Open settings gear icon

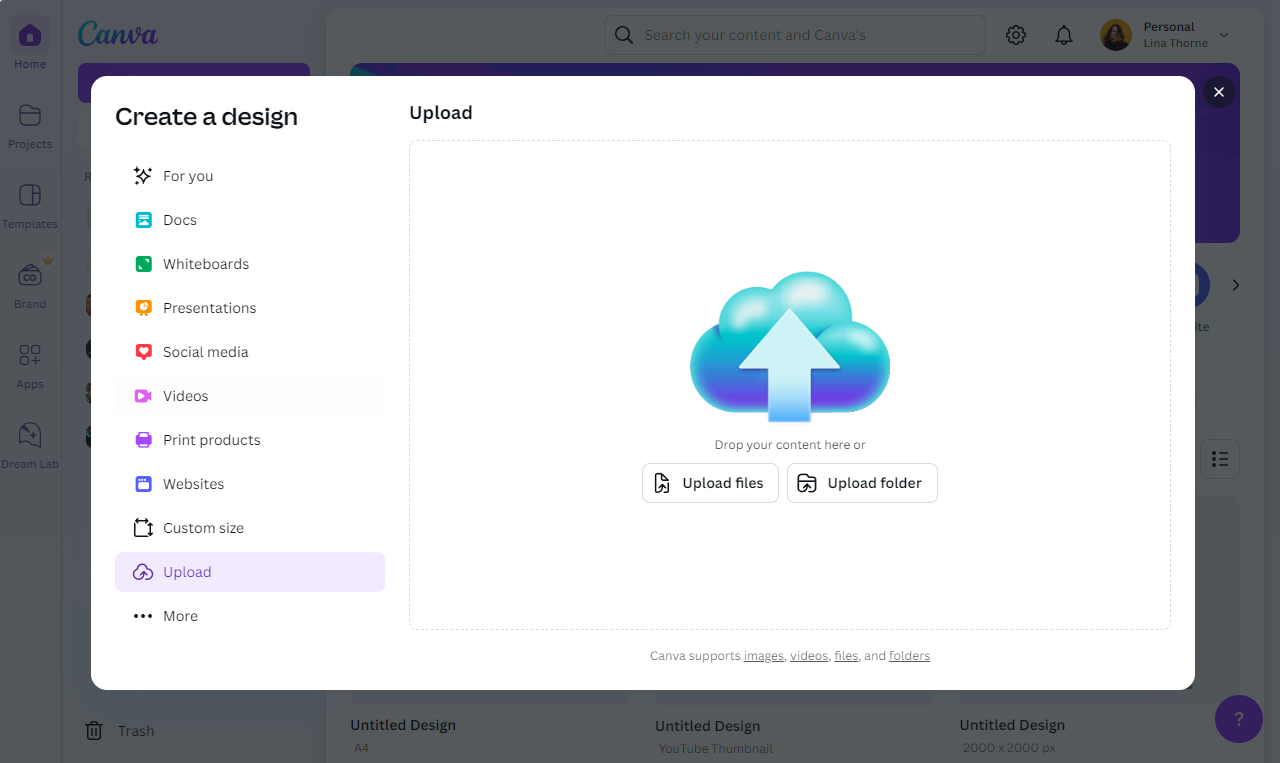(x=1016, y=35)
